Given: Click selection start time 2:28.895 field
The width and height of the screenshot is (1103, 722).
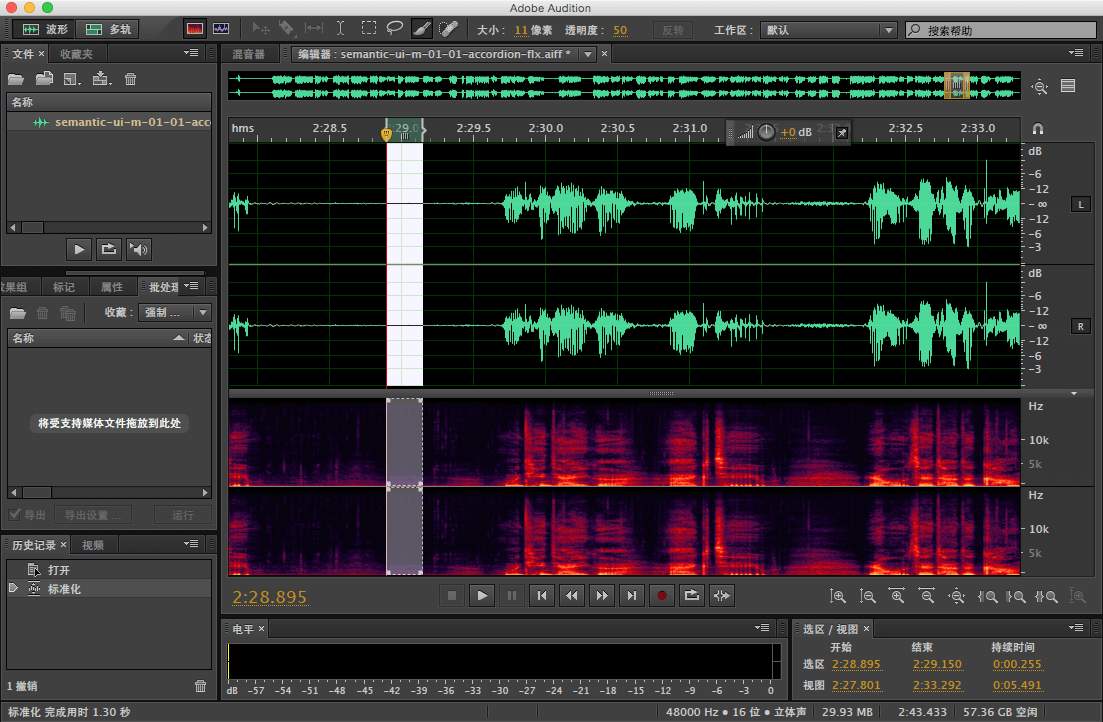Looking at the screenshot, I should click(855, 664).
